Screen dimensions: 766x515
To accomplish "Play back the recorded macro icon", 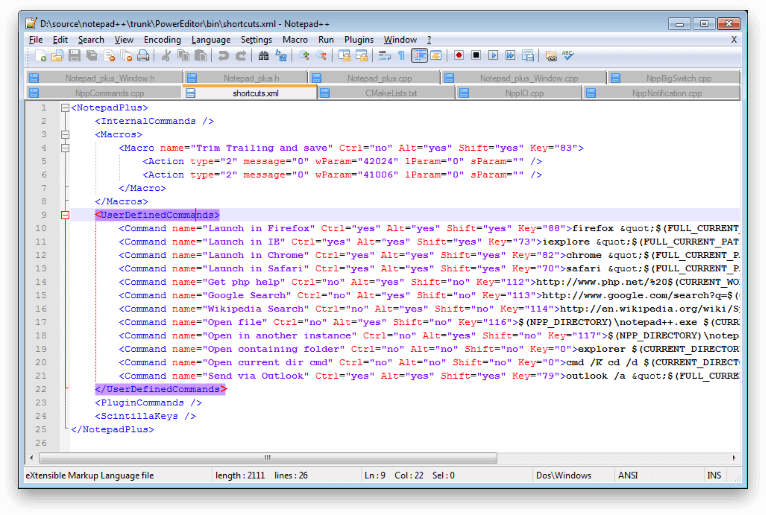I will tap(493, 55).
